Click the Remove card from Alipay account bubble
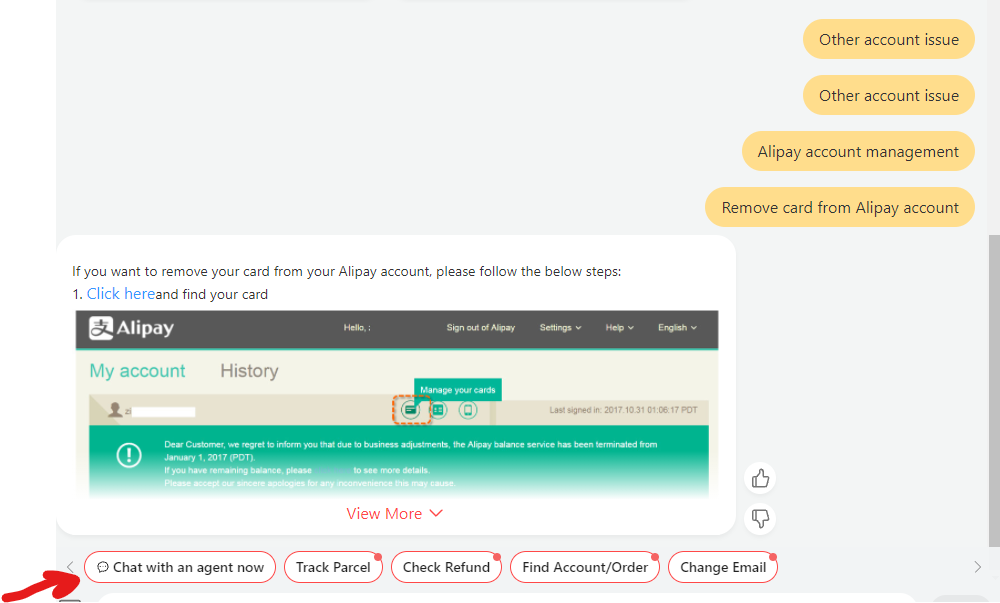The width and height of the screenshot is (1000, 603). 839,208
